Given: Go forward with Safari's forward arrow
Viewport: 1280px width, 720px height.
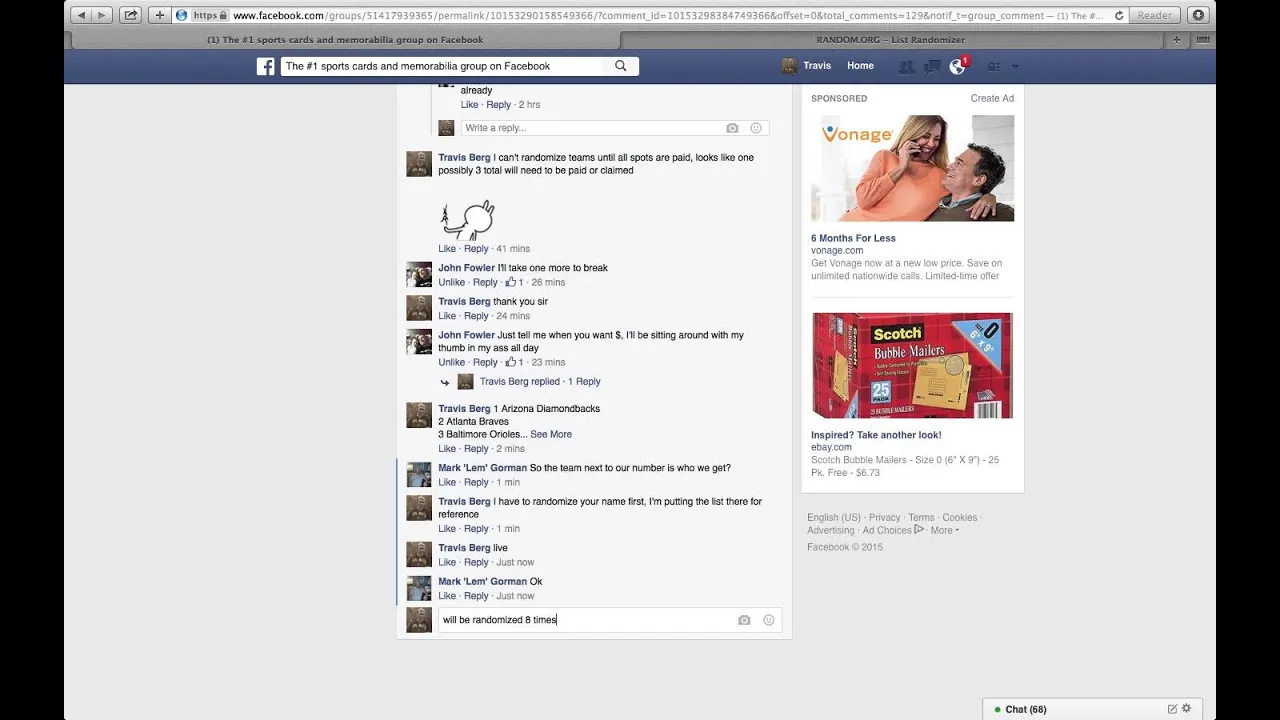Looking at the screenshot, I should coord(102,15).
